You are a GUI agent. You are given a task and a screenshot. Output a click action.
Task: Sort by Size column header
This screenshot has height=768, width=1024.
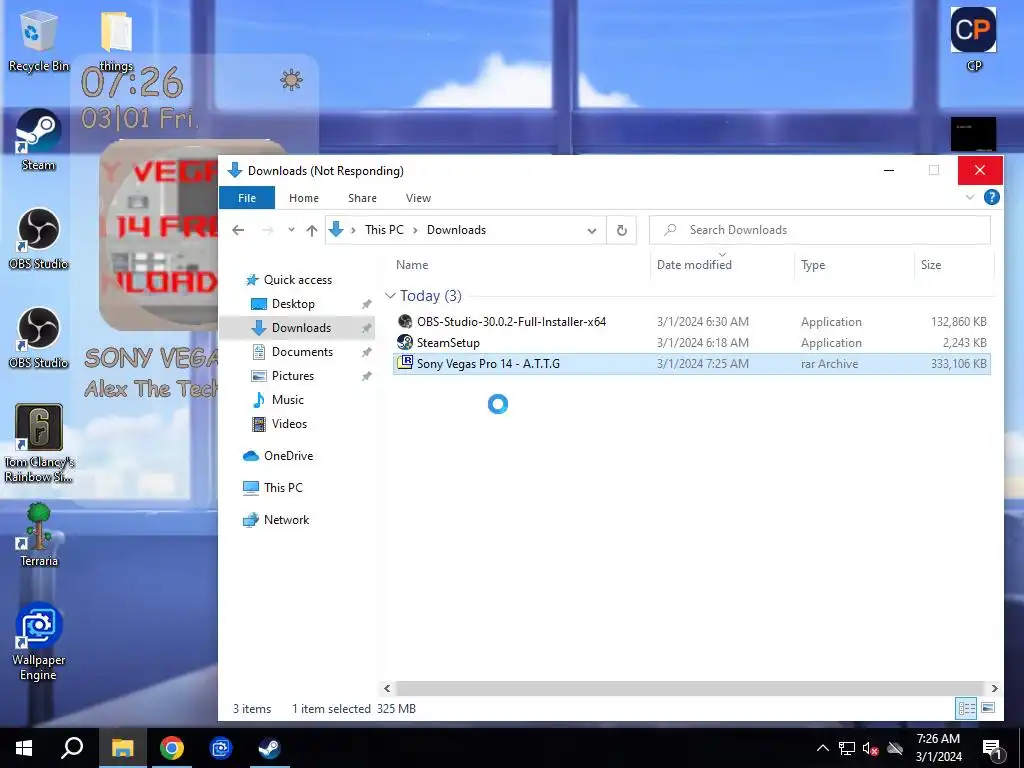(953, 264)
